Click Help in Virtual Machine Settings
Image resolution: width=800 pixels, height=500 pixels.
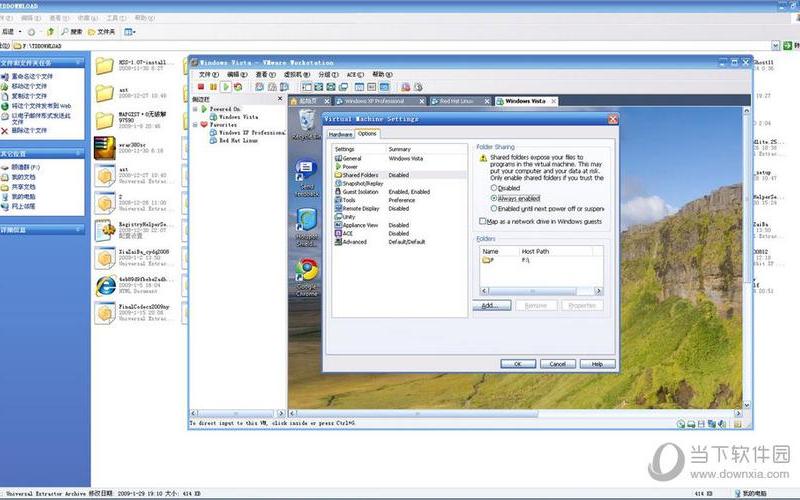597,364
